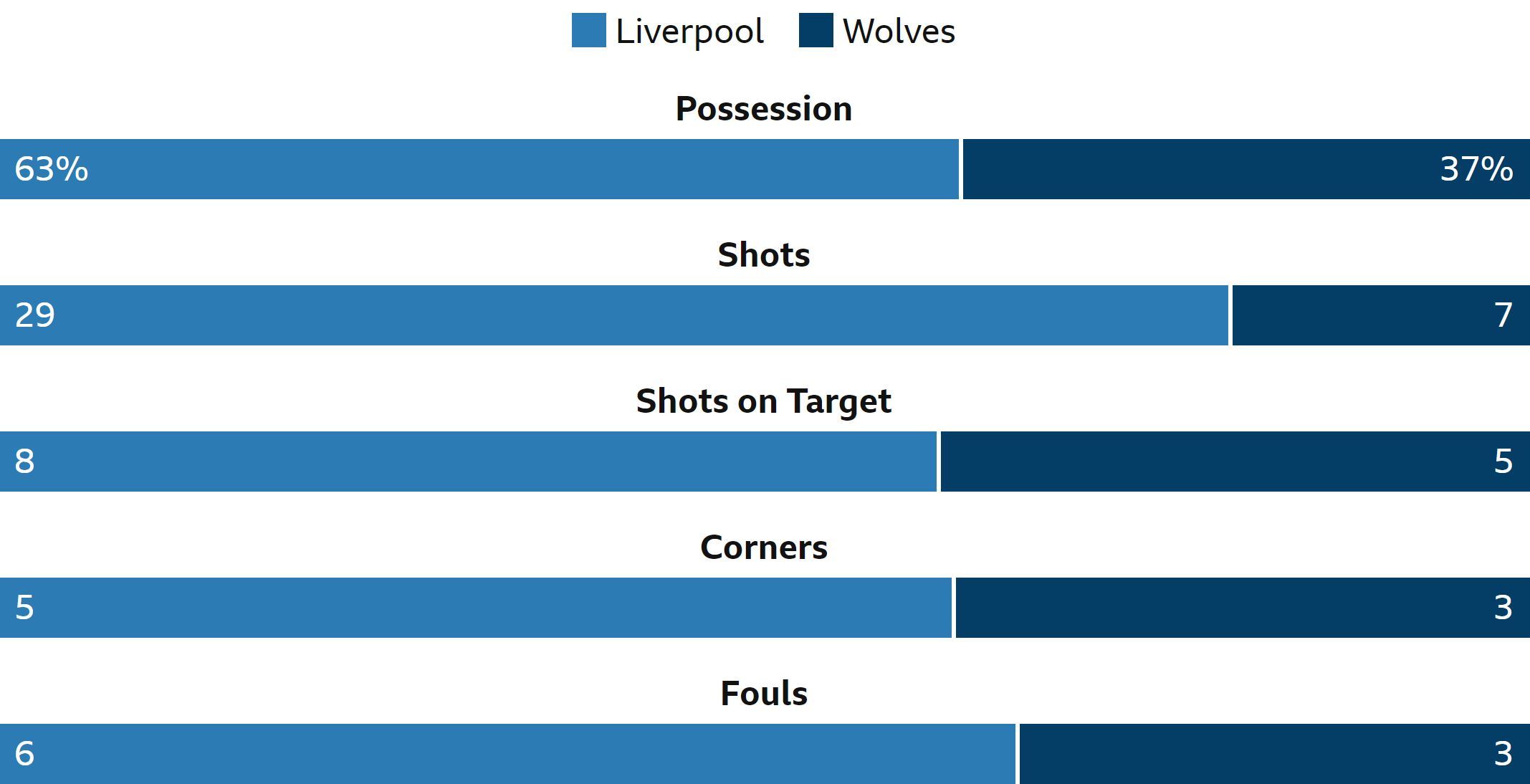Select the Liverpool legend label
Viewport: 1530px width, 784px height.
(689, 32)
